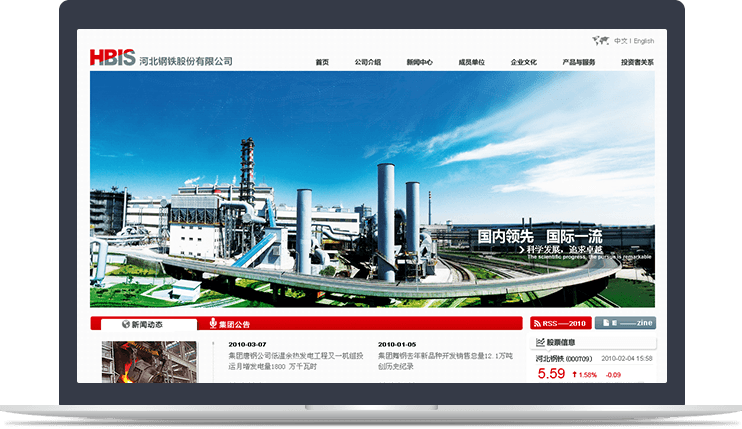Click the RSS feed icon
Image resolution: width=742 pixels, height=429 pixels.
538,323
